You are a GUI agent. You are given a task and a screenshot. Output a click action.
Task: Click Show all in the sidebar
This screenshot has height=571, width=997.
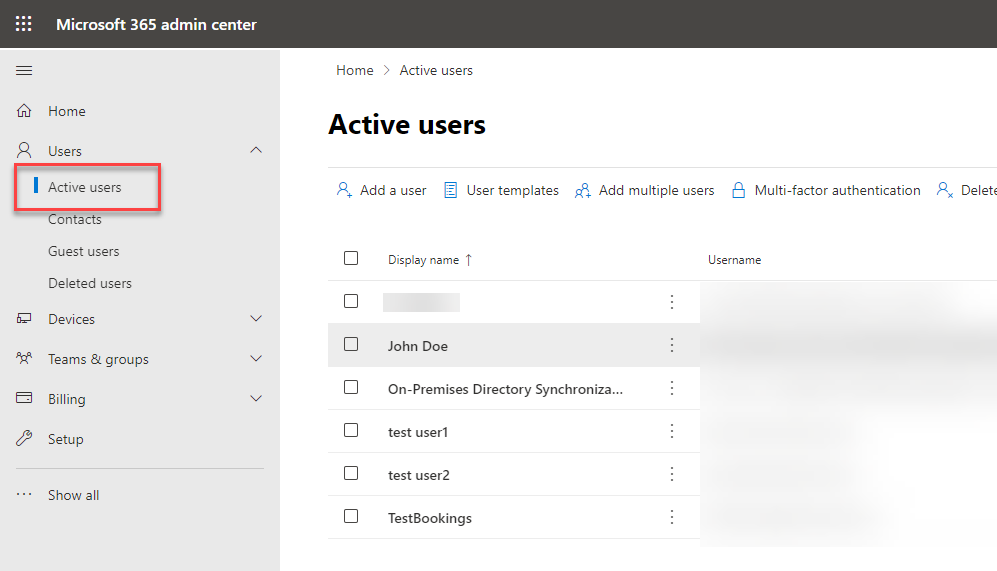click(74, 495)
